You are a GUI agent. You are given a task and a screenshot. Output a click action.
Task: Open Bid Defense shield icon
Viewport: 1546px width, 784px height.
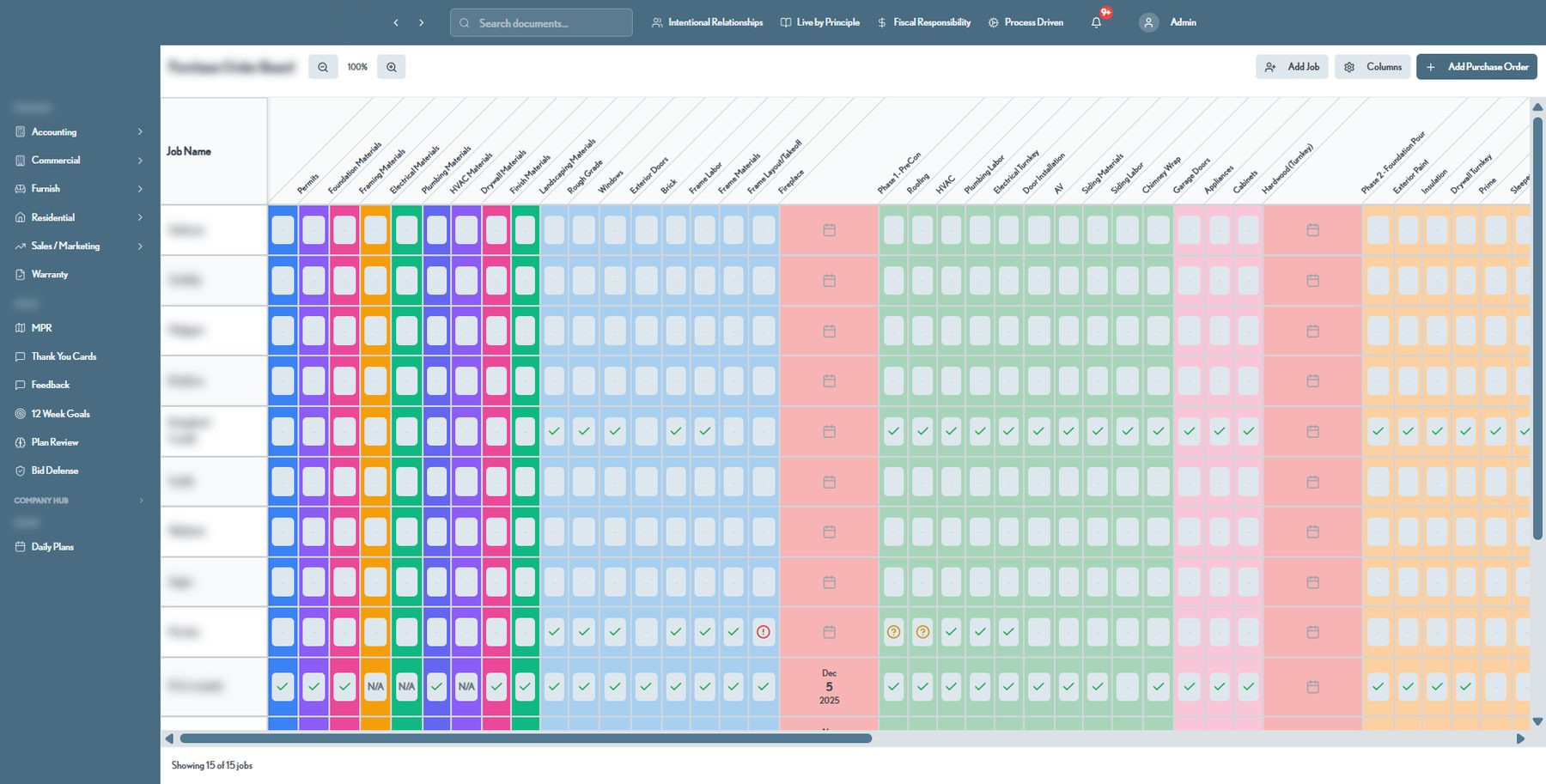(x=21, y=471)
